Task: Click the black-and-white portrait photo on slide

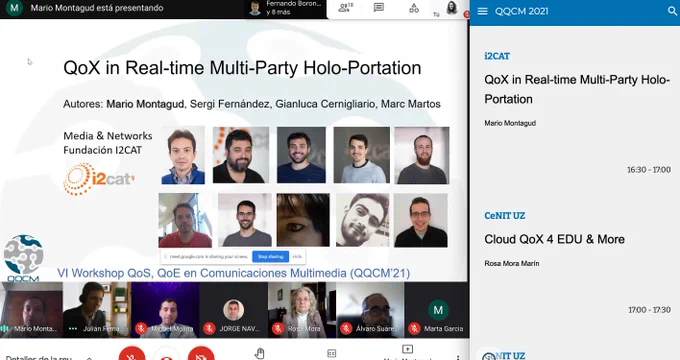Action: 363,220
